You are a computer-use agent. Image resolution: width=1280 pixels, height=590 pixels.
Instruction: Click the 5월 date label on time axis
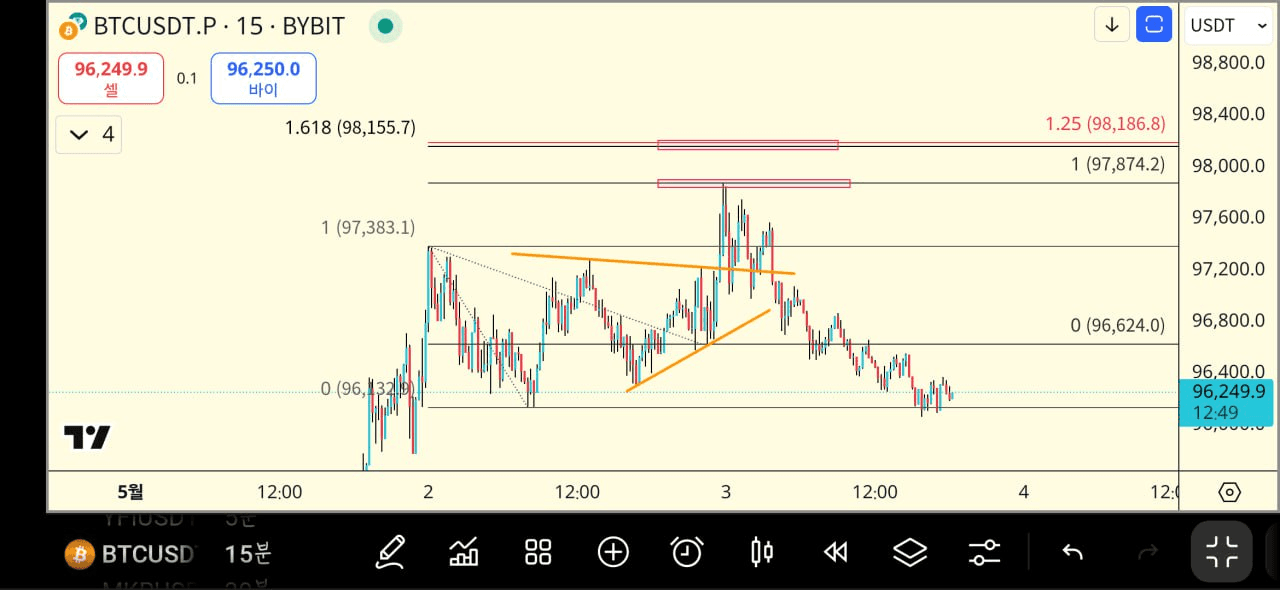(x=130, y=491)
